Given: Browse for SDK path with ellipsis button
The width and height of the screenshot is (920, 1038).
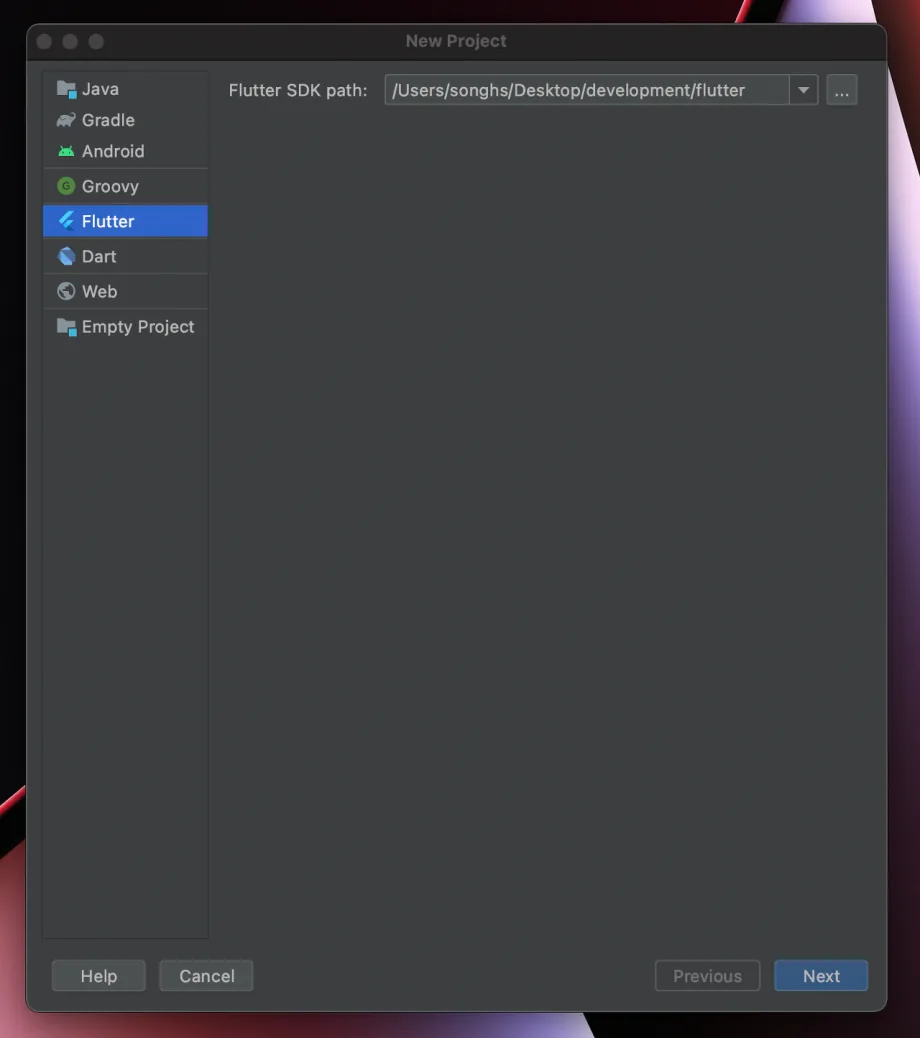Looking at the screenshot, I should 842,90.
